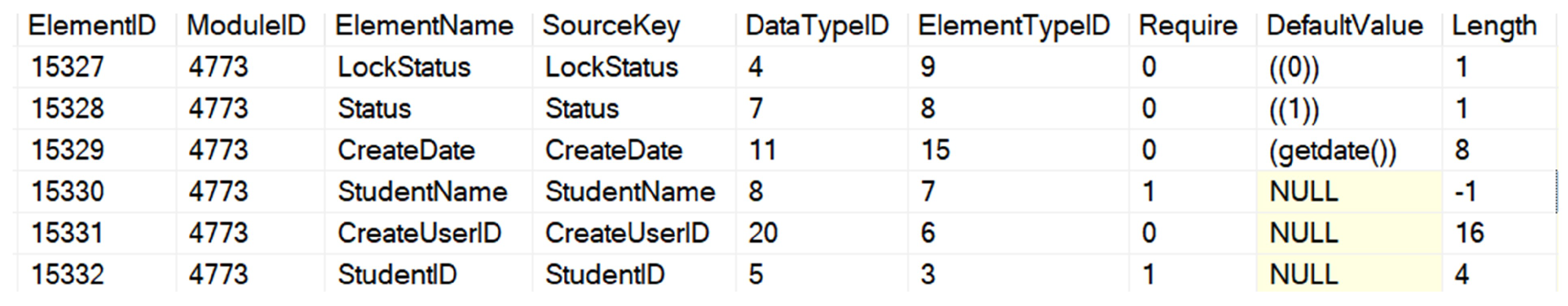Click the ElementID column header
The width and height of the screenshot is (1568, 306).
[x=92, y=26]
